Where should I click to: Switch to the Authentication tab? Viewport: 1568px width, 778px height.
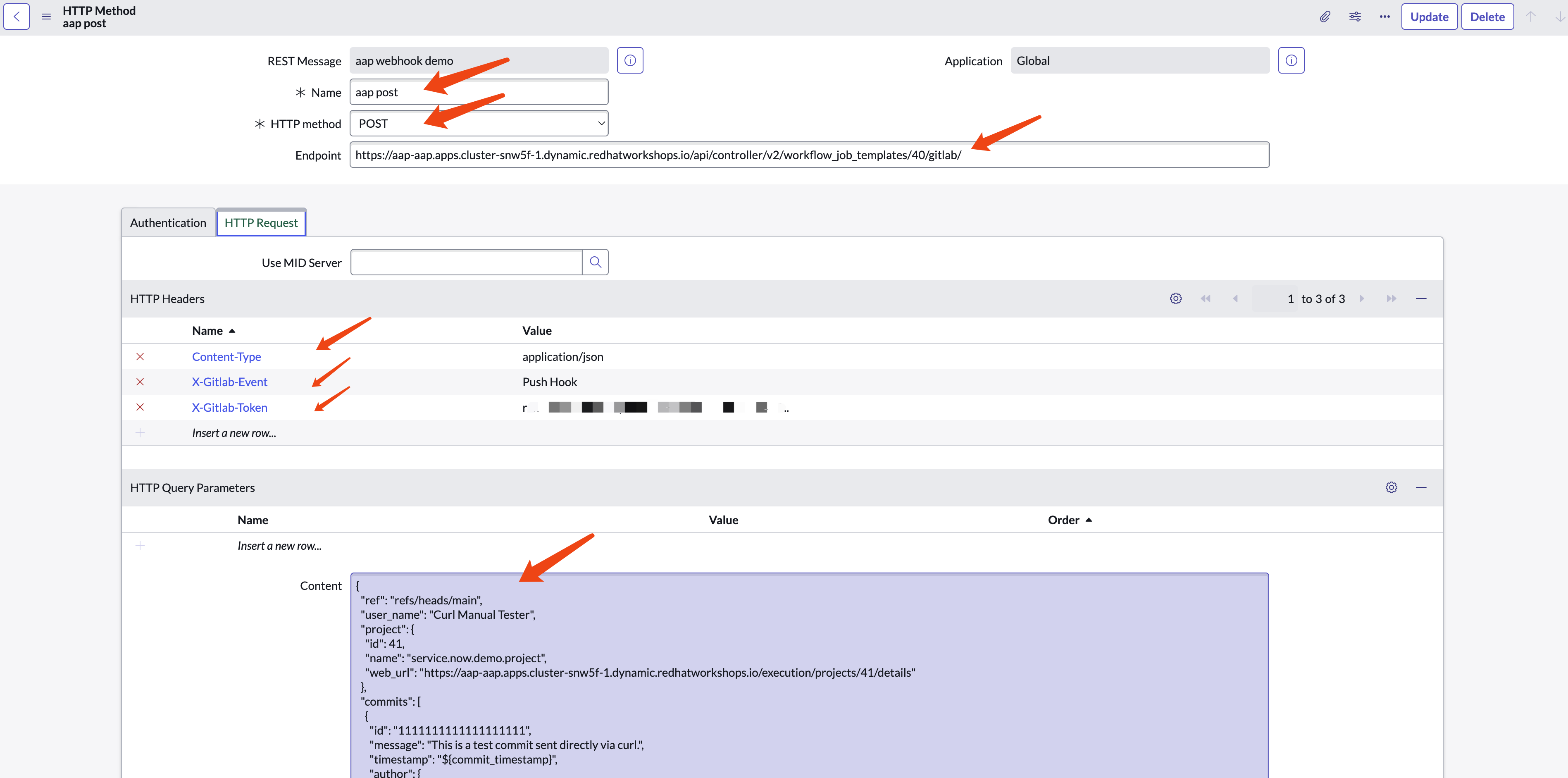168,223
